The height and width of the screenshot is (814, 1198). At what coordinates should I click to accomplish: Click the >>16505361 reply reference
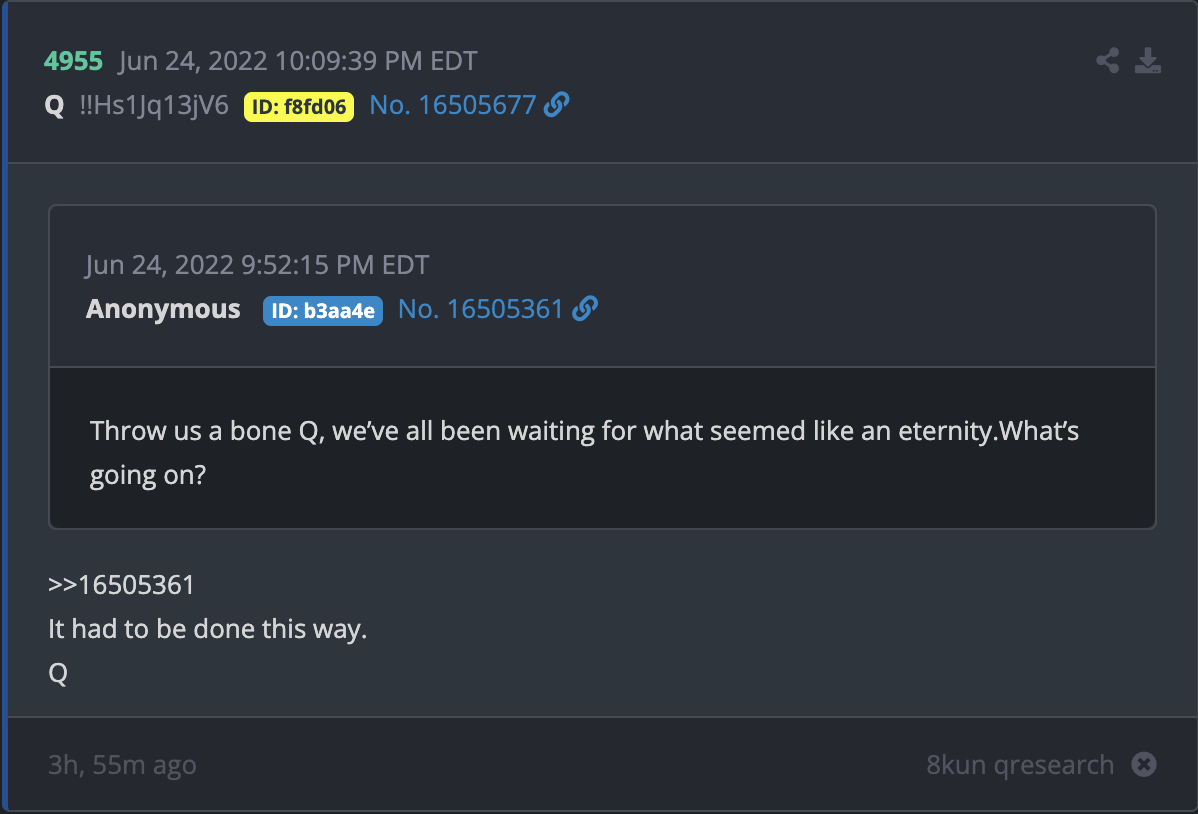pyautogui.click(x=121, y=585)
